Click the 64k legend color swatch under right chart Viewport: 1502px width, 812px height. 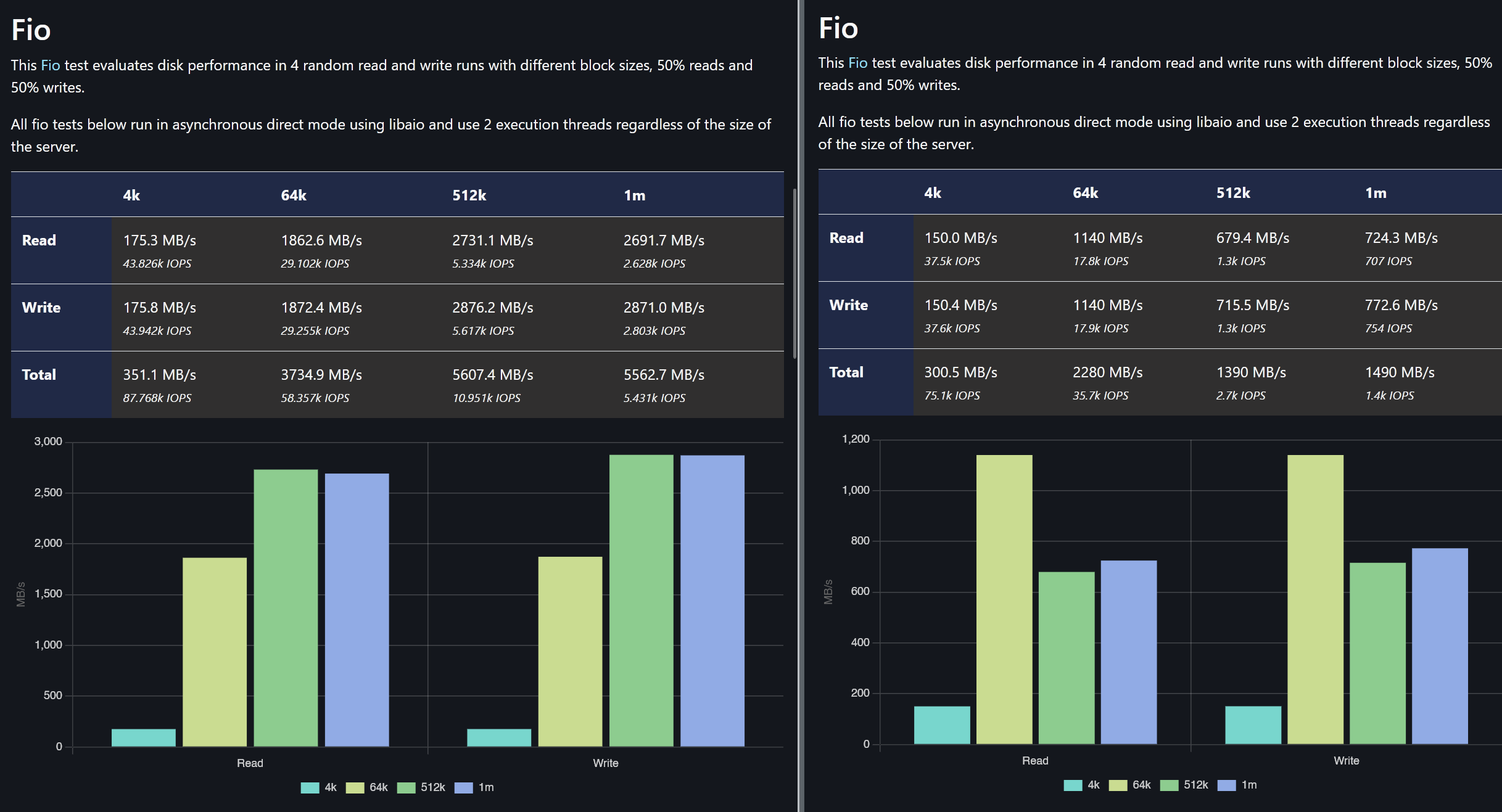click(1118, 785)
